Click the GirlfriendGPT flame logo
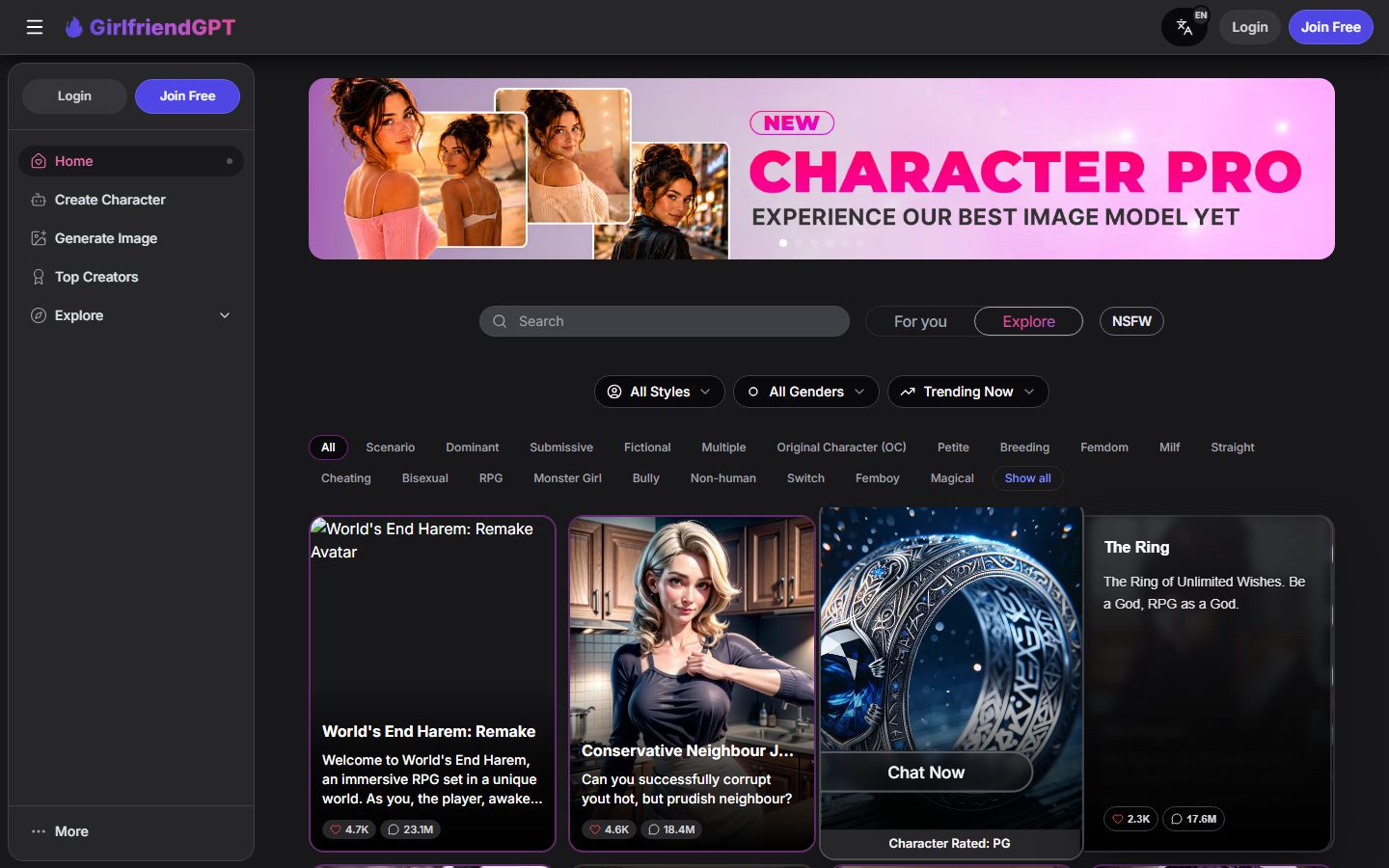The width and height of the screenshot is (1389, 868). pyautogui.click(x=73, y=27)
